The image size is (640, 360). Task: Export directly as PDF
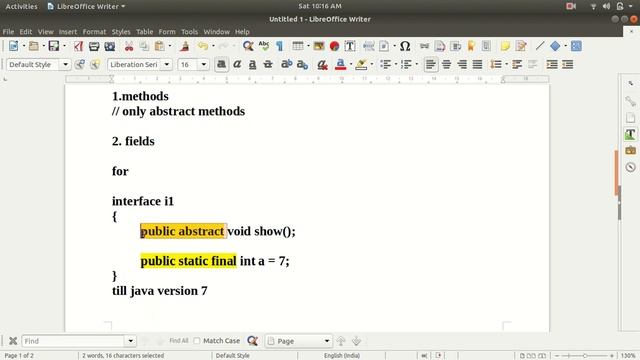click(x=78, y=46)
